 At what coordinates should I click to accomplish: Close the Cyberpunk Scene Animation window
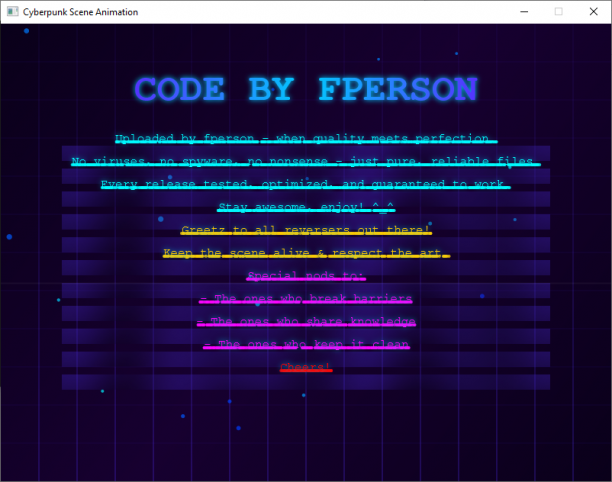pyautogui.click(x=593, y=12)
